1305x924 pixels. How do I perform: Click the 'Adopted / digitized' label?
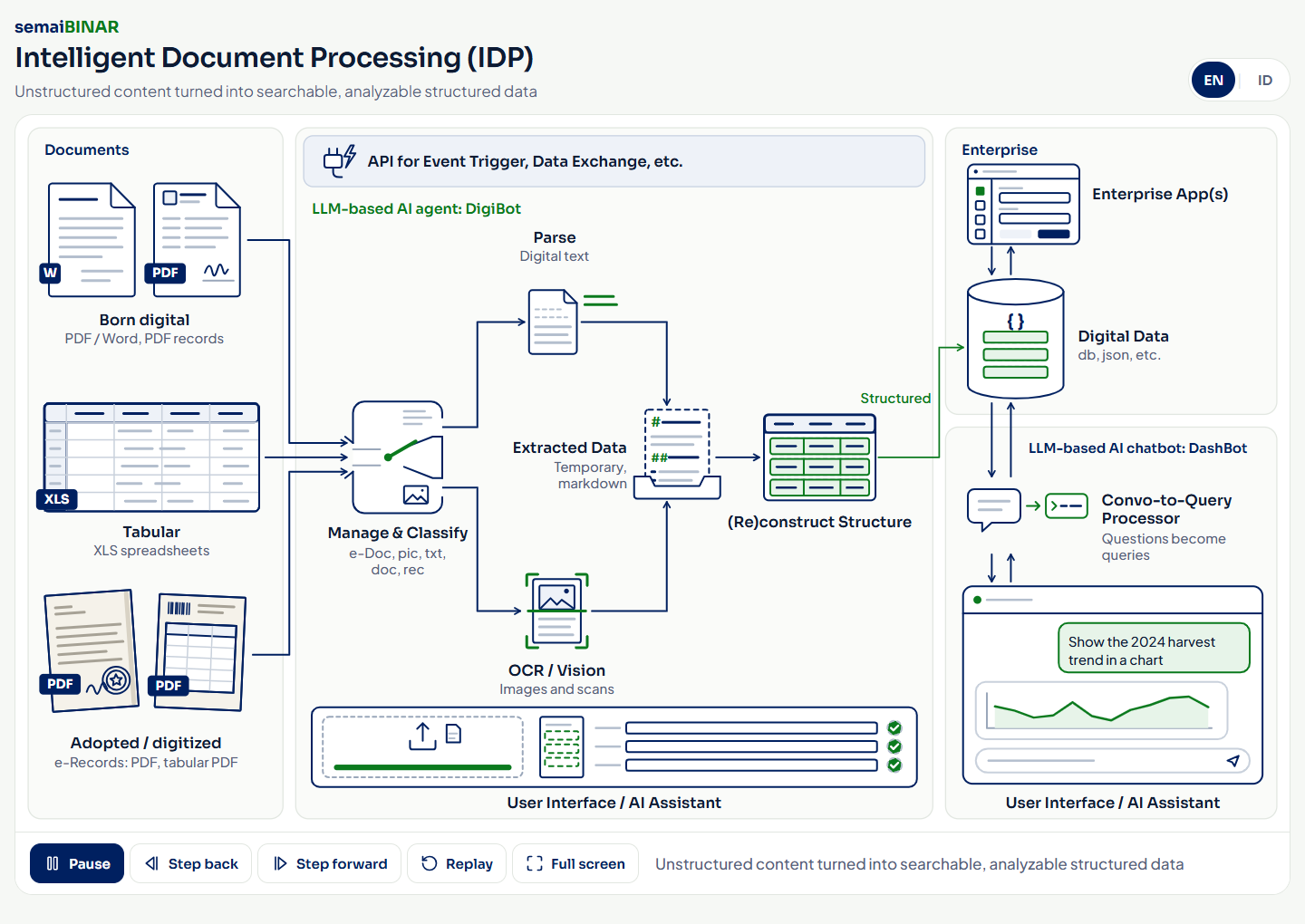coord(146,743)
